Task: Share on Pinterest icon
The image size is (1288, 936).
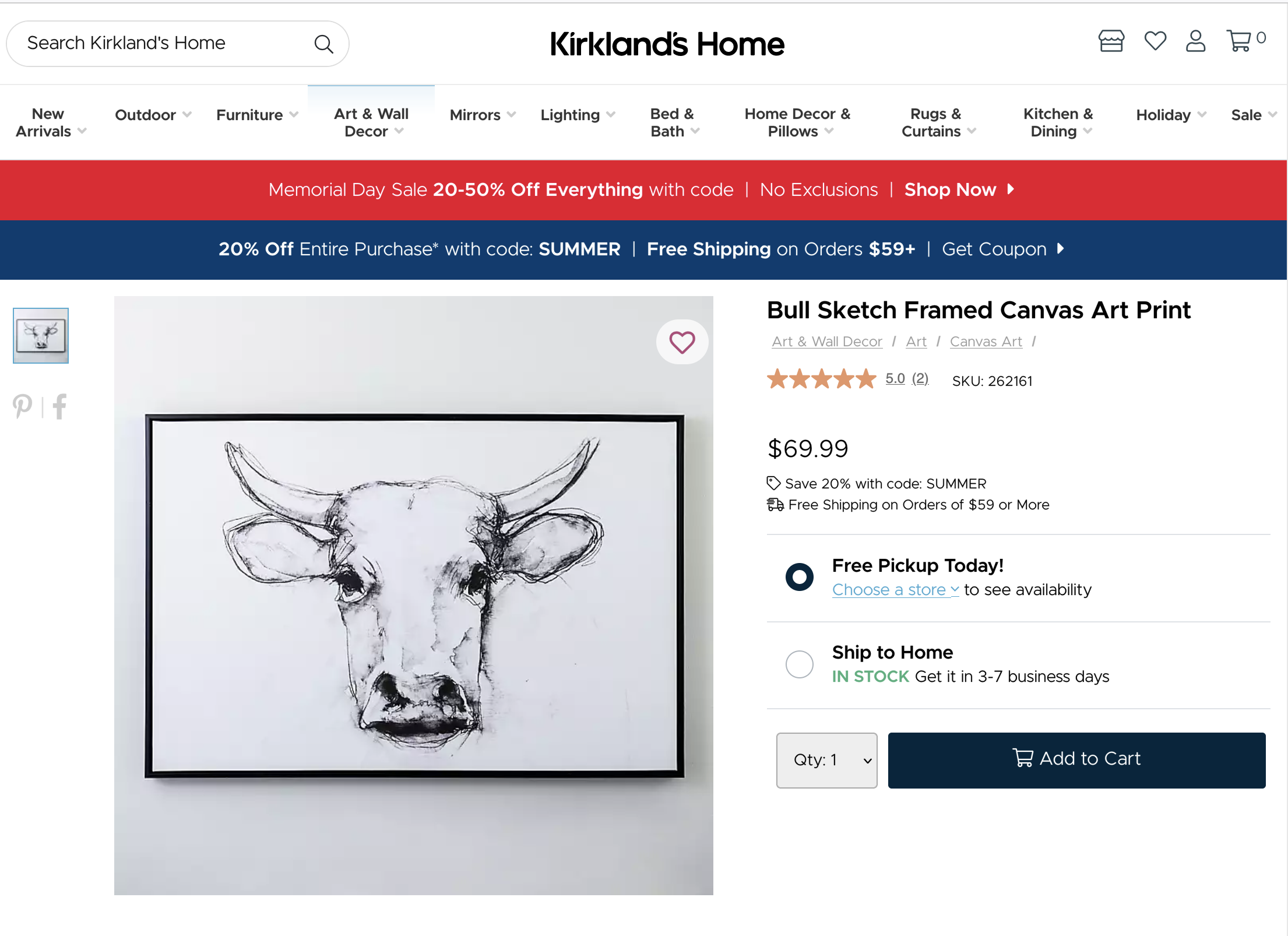Action: point(23,406)
